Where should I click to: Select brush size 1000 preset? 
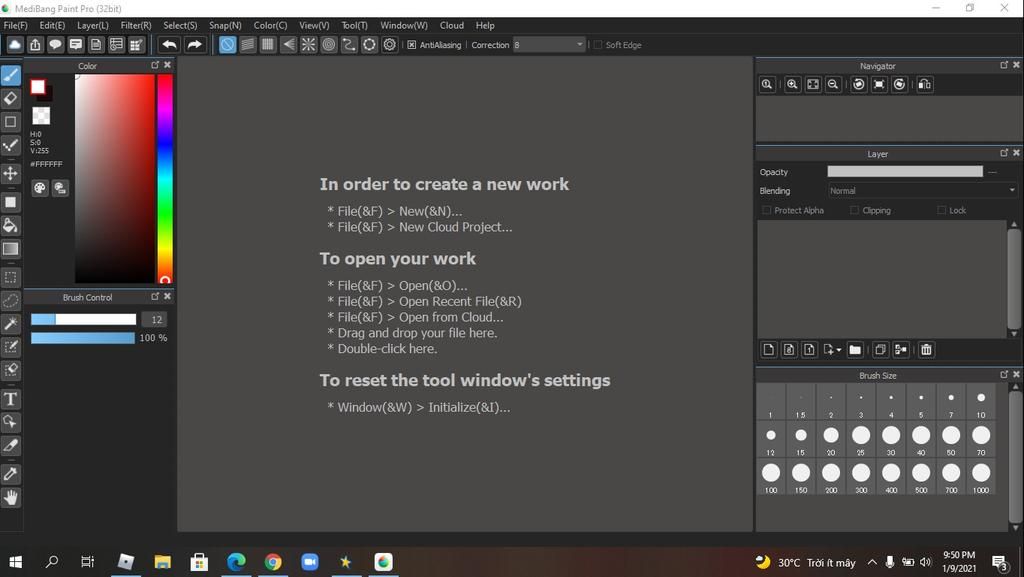(981, 478)
